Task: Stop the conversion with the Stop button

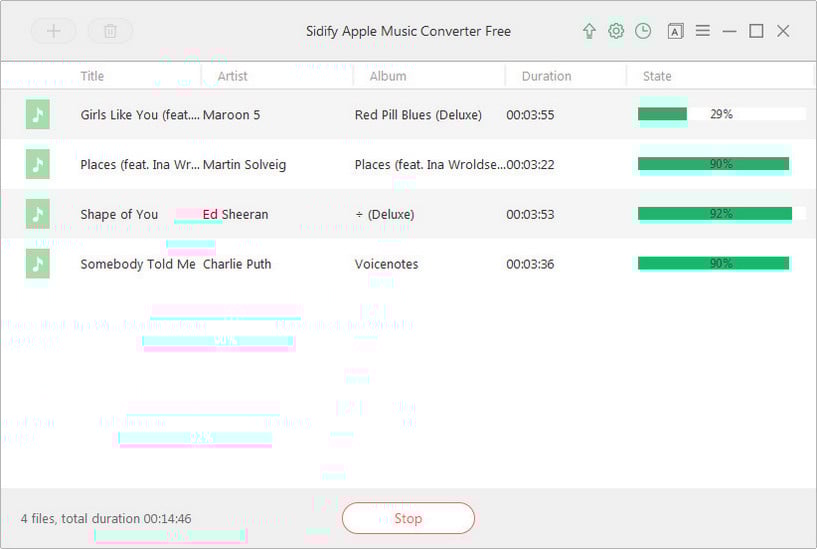Action: pos(408,518)
